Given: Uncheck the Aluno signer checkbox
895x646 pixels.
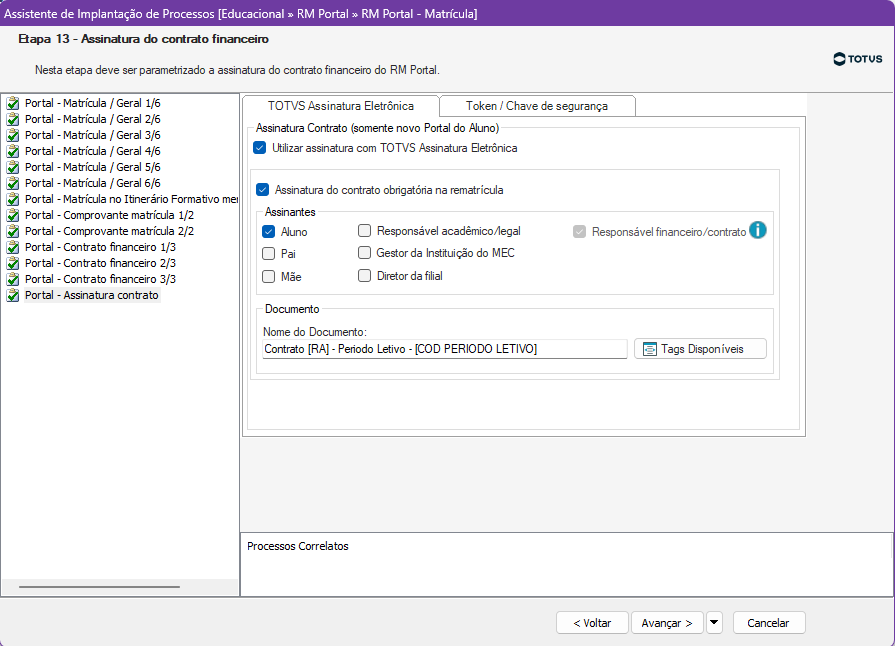Looking at the screenshot, I should pos(268,232).
